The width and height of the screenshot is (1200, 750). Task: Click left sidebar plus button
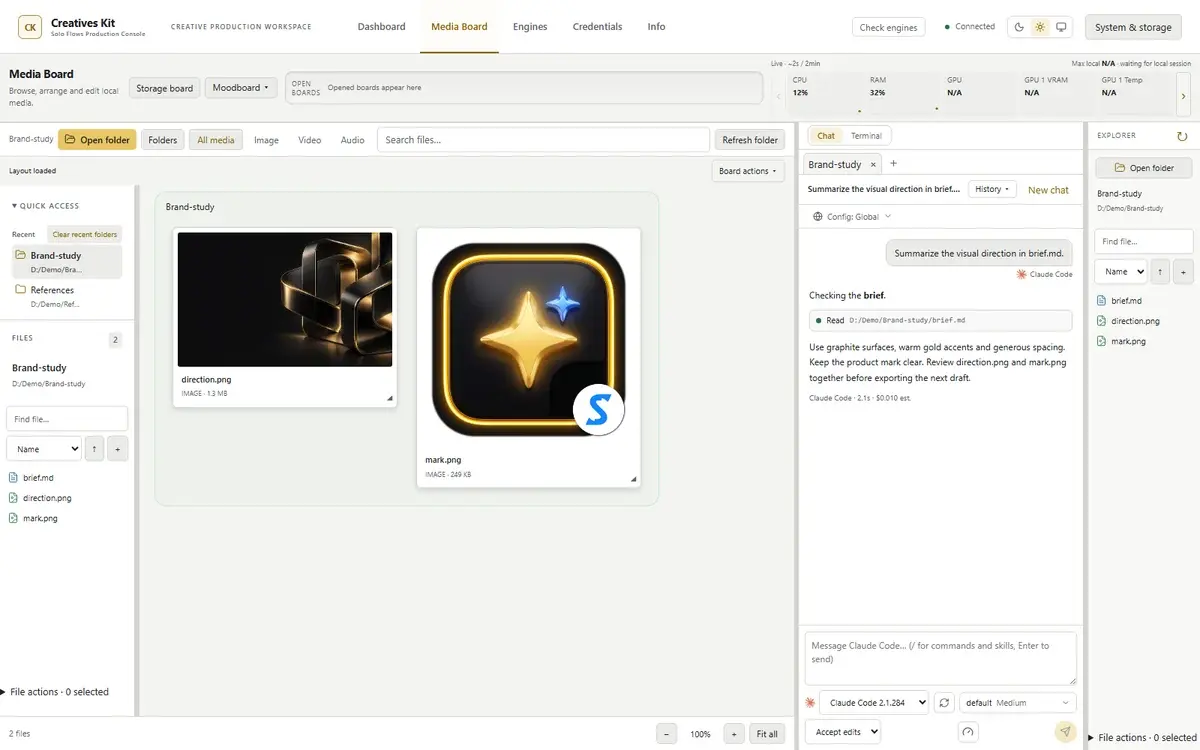117,449
